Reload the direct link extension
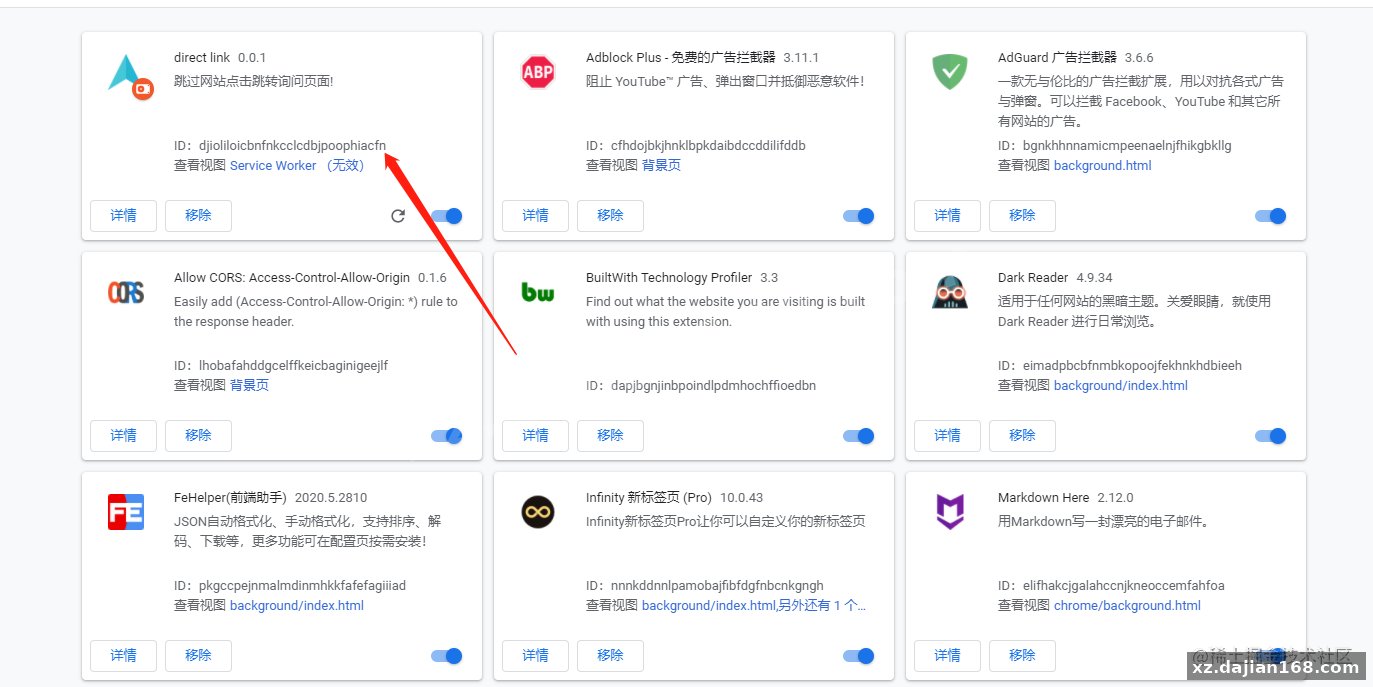Viewport: 1373px width, 687px height. coord(398,216)
